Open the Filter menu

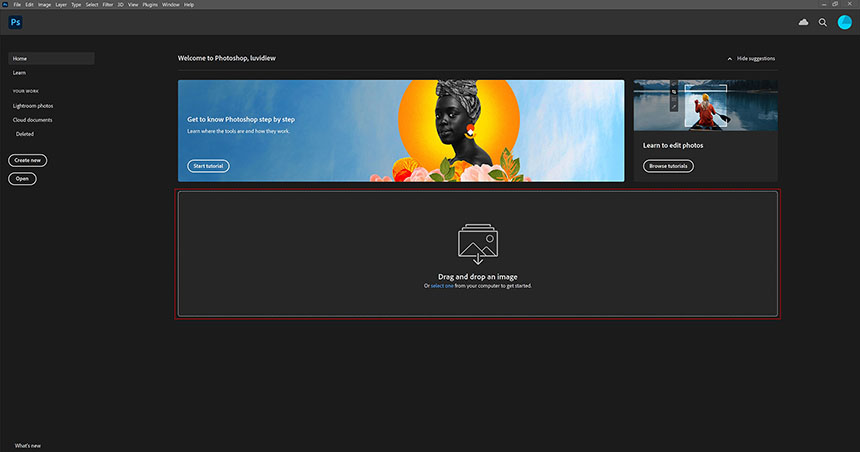(x=108, y=4)
